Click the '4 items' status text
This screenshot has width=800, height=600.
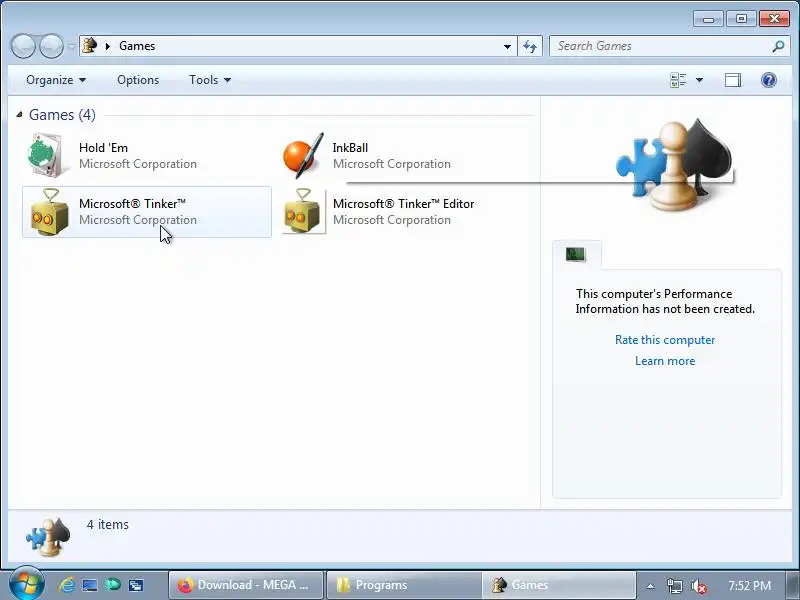pyautogui.click(x=108, y=524)
